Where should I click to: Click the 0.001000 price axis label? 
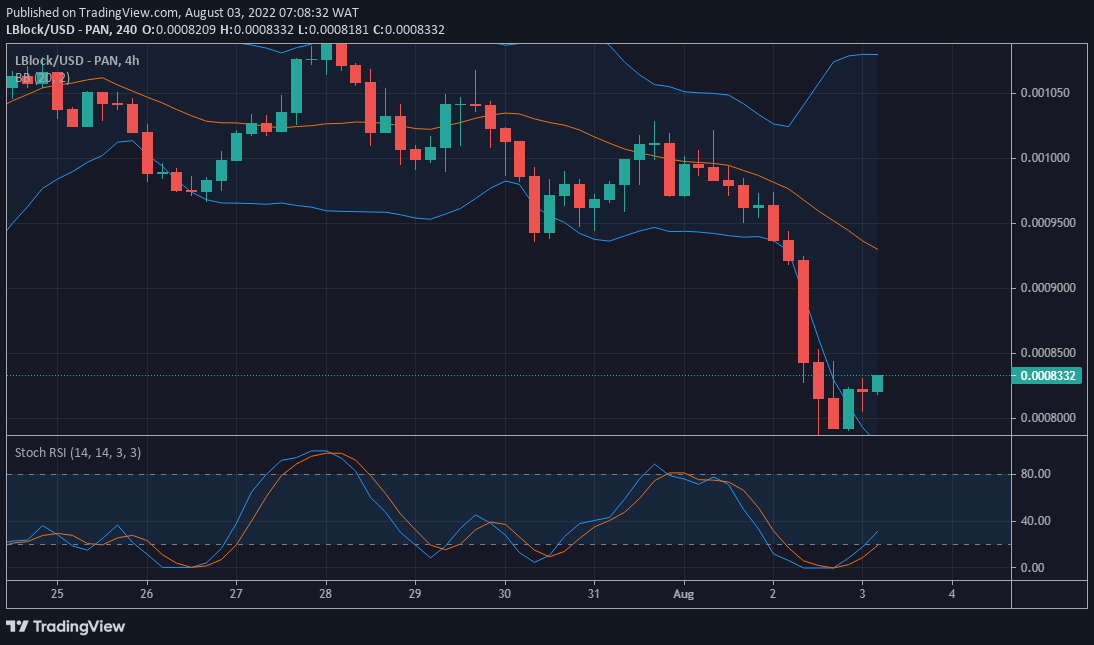pyautogui.click(x=1045, y=158)
